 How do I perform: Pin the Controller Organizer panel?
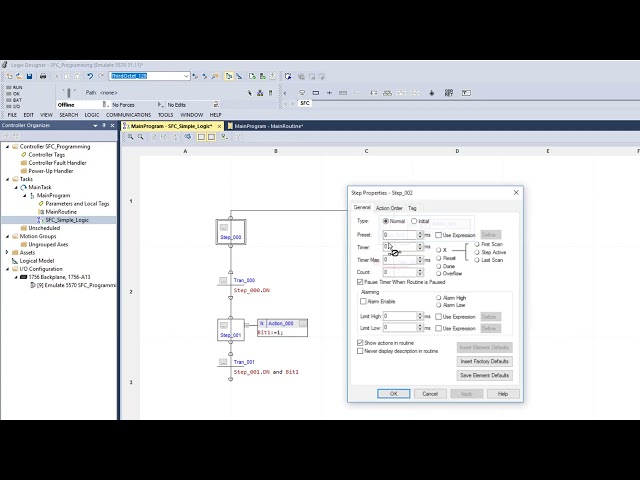(x=104, y=125)
